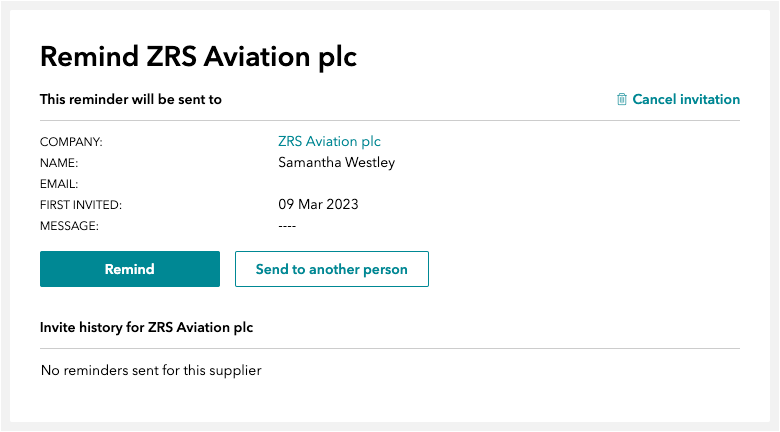Click the EMAIL: field label
780x432 pixels.
tap(59, 184)
